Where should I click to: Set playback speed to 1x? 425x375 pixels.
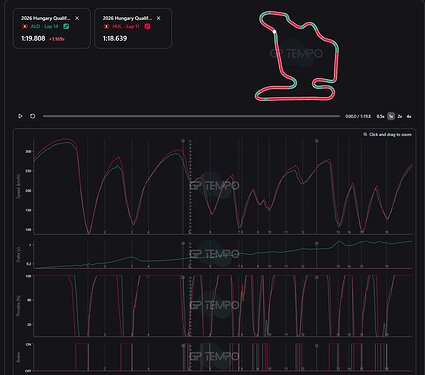pyautogui.click(x=391, y=116)
